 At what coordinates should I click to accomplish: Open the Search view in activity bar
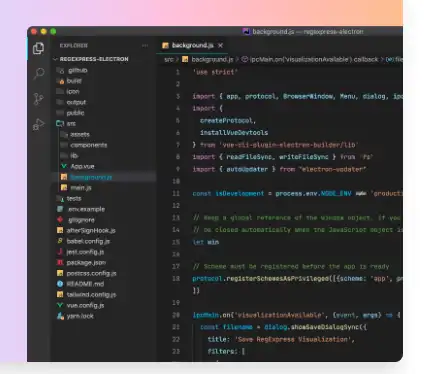tap(39, 73)
